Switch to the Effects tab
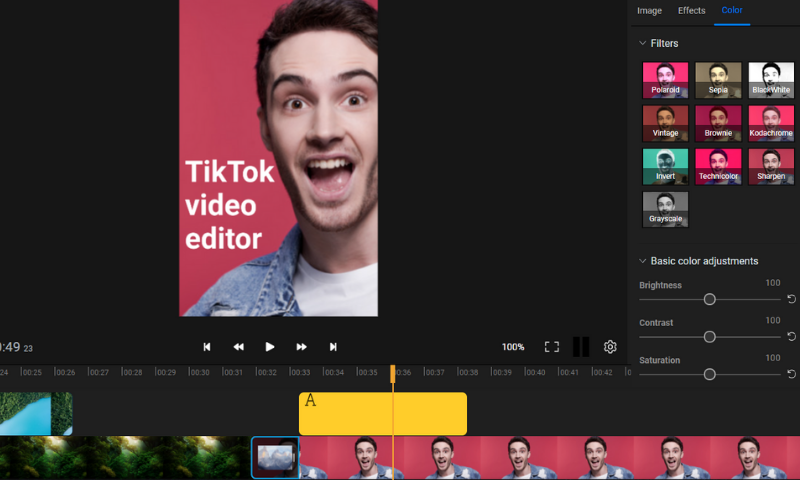800x480 pixels. pyautogui.click(x=691, y=11)
